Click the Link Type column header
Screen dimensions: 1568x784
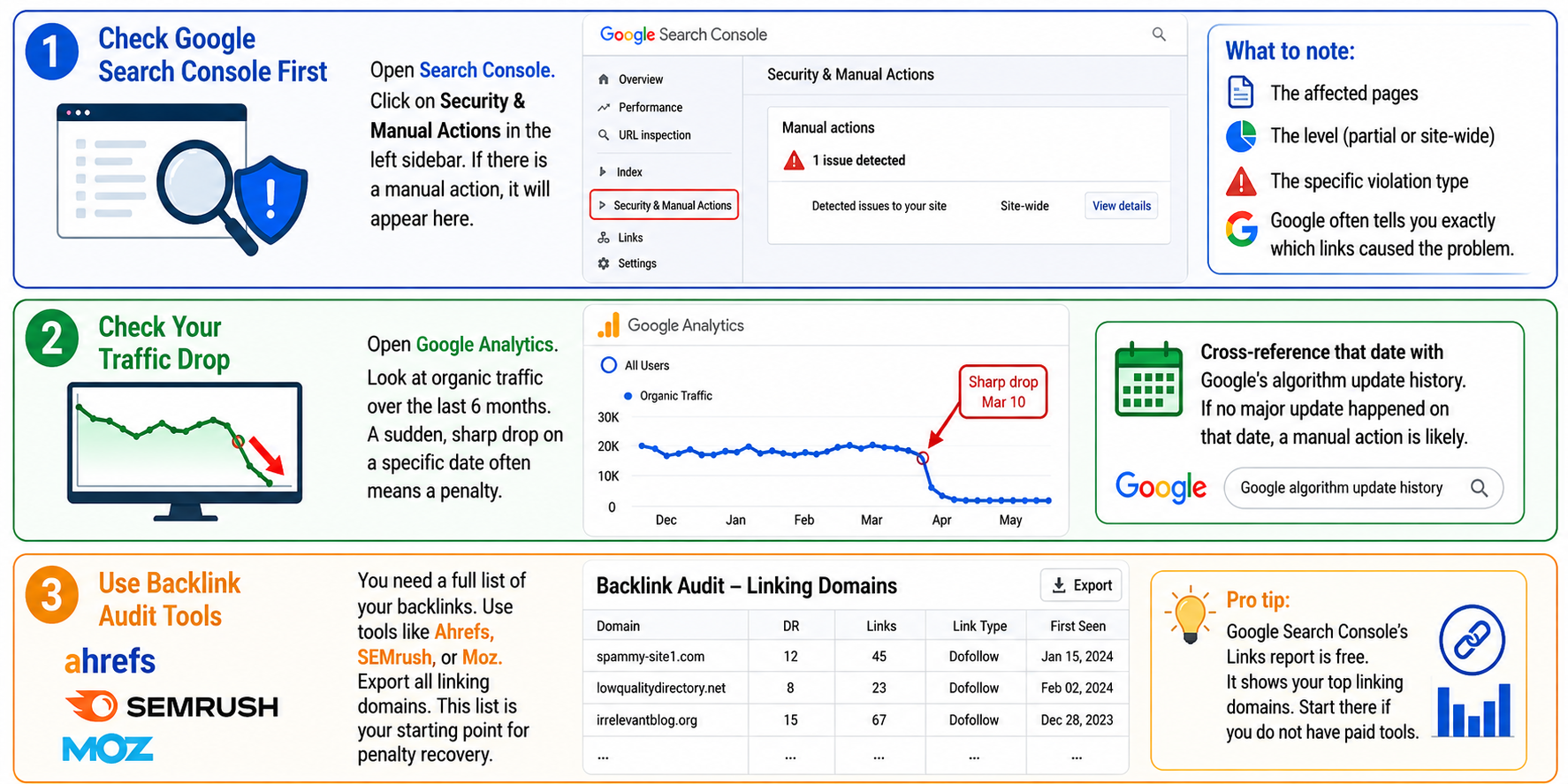(979, 626)
